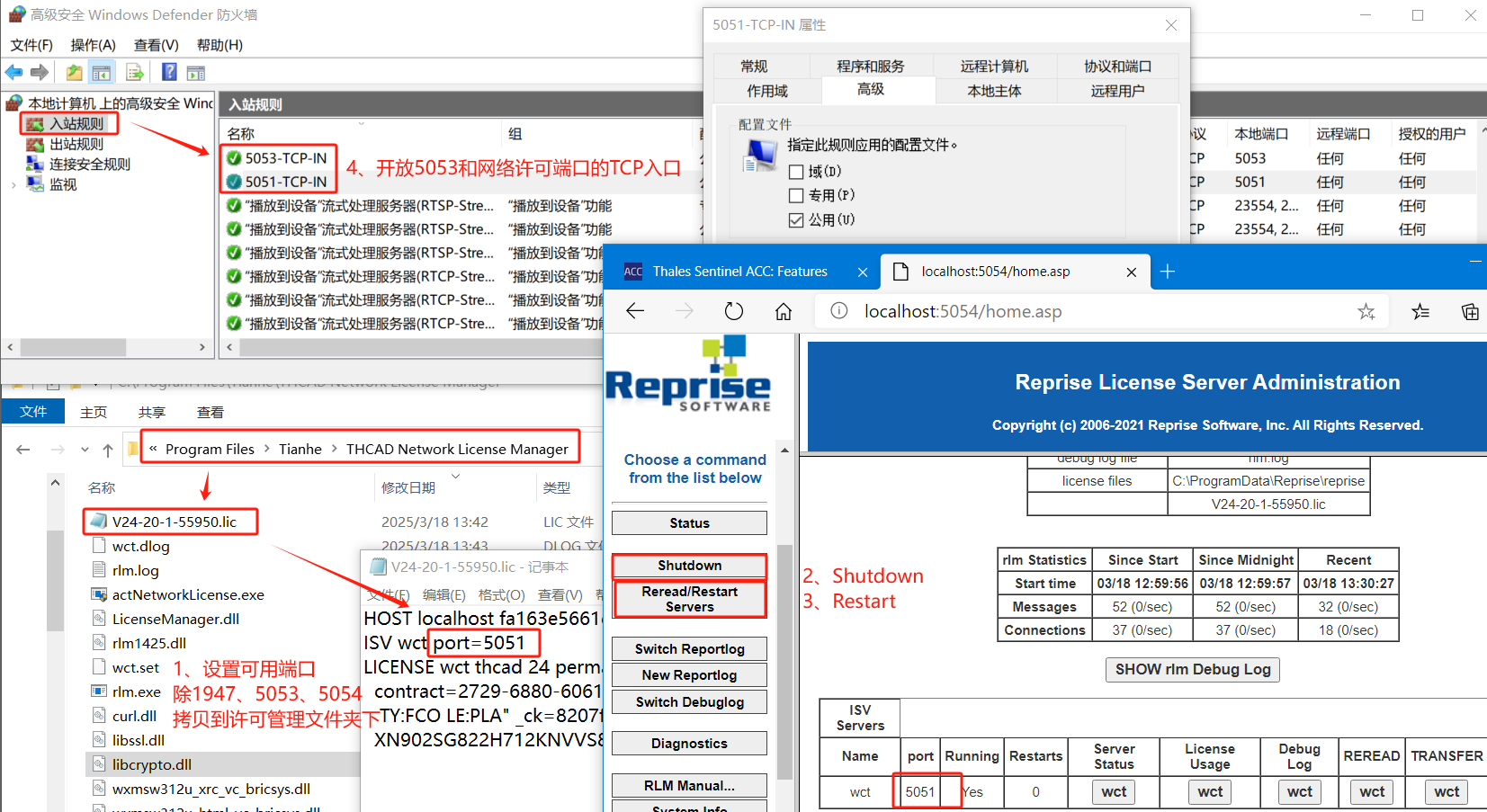Close the localhost:5054/home.asp browser tab
1487x812 pixels.
point(1132,272)
